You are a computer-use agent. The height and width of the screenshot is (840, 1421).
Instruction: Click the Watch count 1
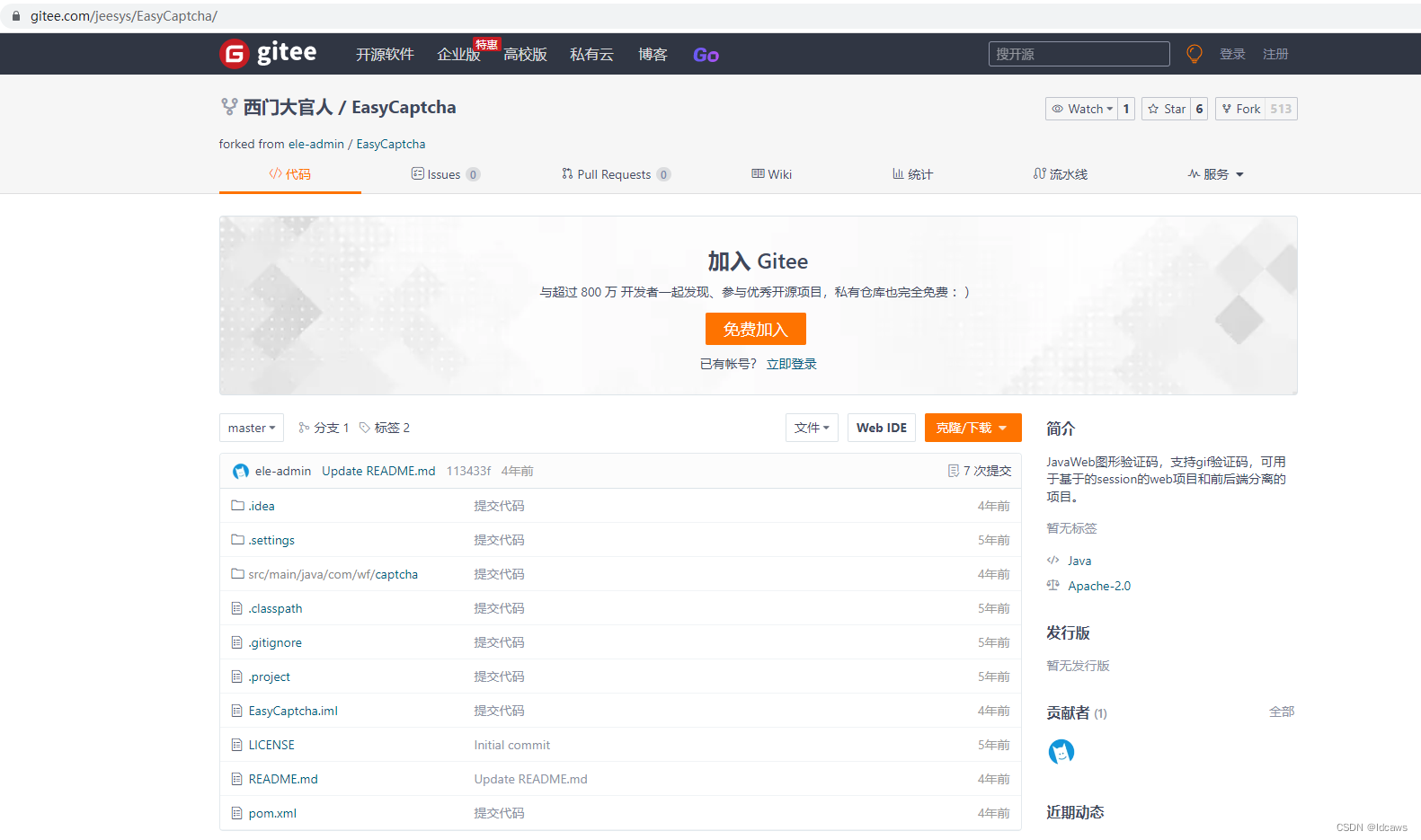point(1126,109)
